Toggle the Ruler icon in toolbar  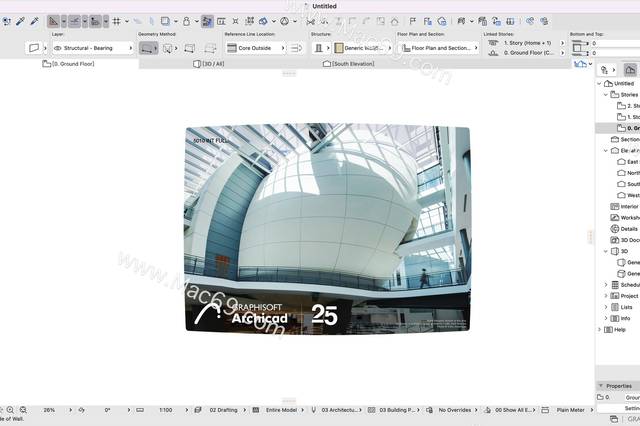[x=95, y=21]
